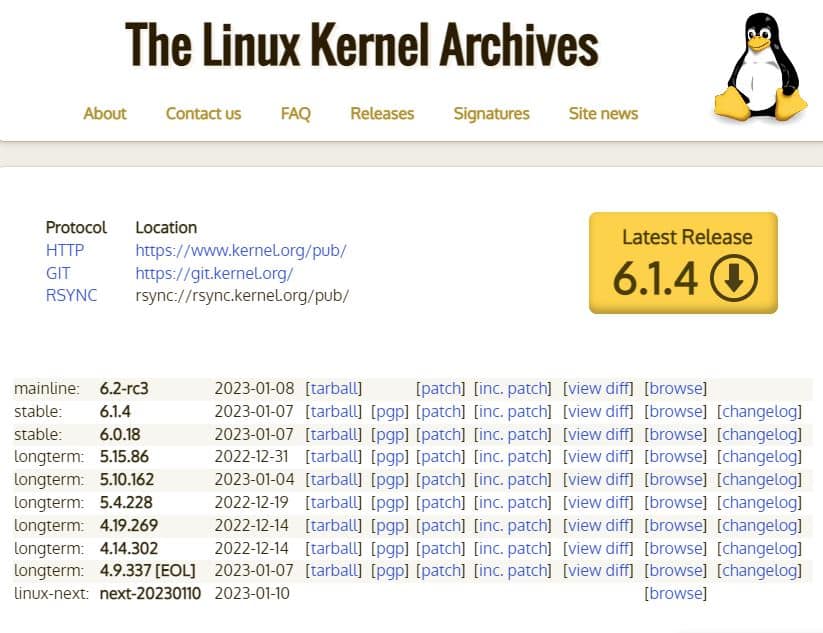Download tarball for longterm 4.14.302
This screenshot has height=633, width=823.
point(334,548)
